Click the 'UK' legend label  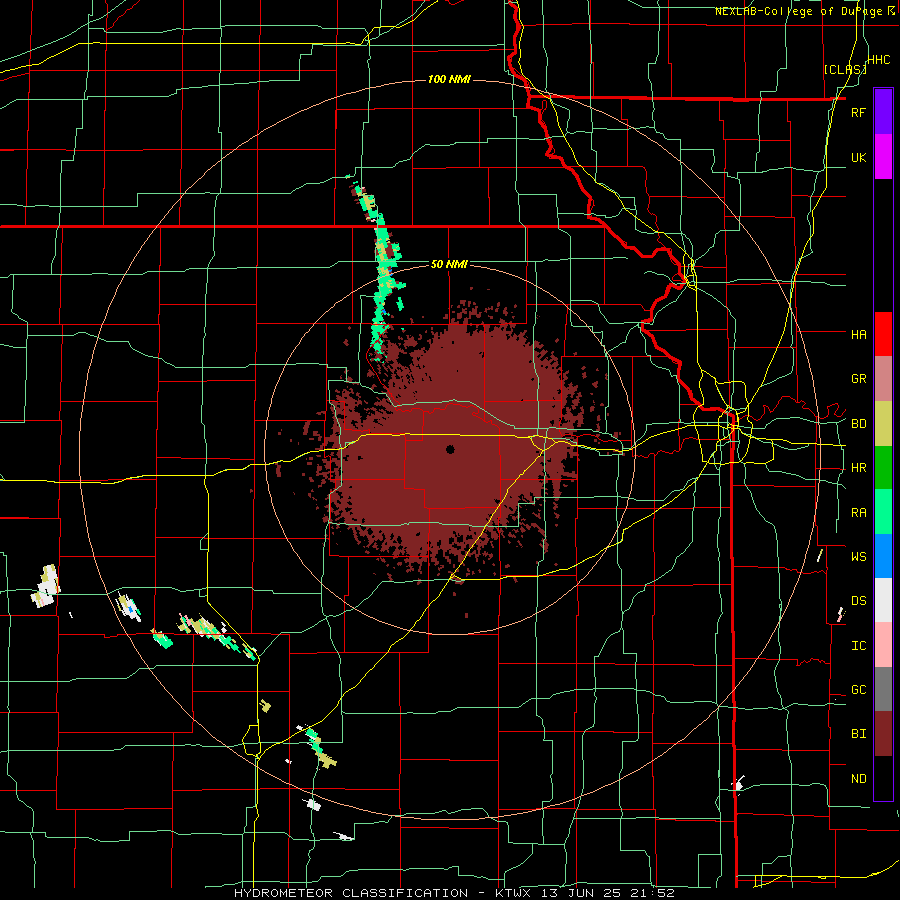858,157
